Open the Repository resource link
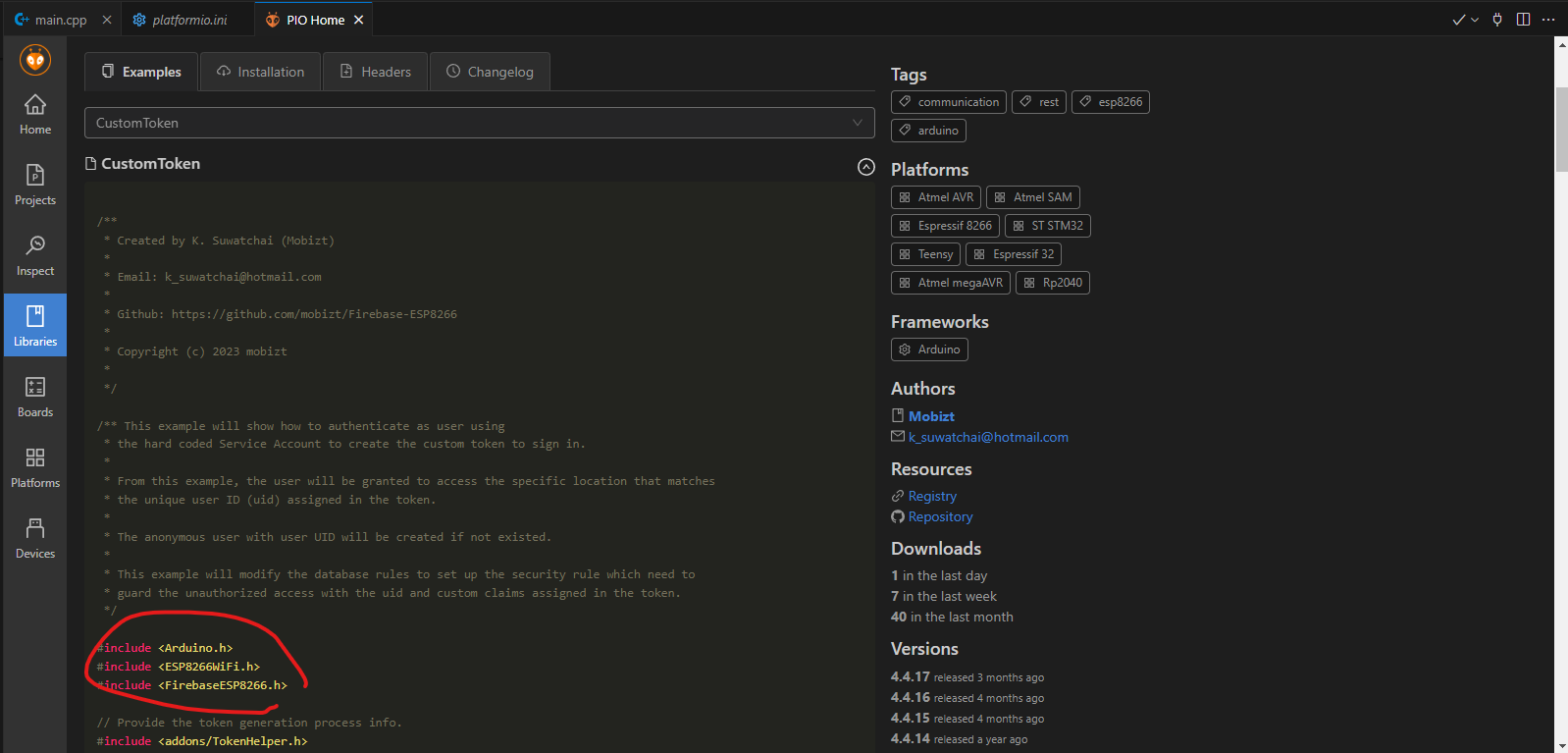The width and height of the screenshot is (1568, 753). click(940, 516)
